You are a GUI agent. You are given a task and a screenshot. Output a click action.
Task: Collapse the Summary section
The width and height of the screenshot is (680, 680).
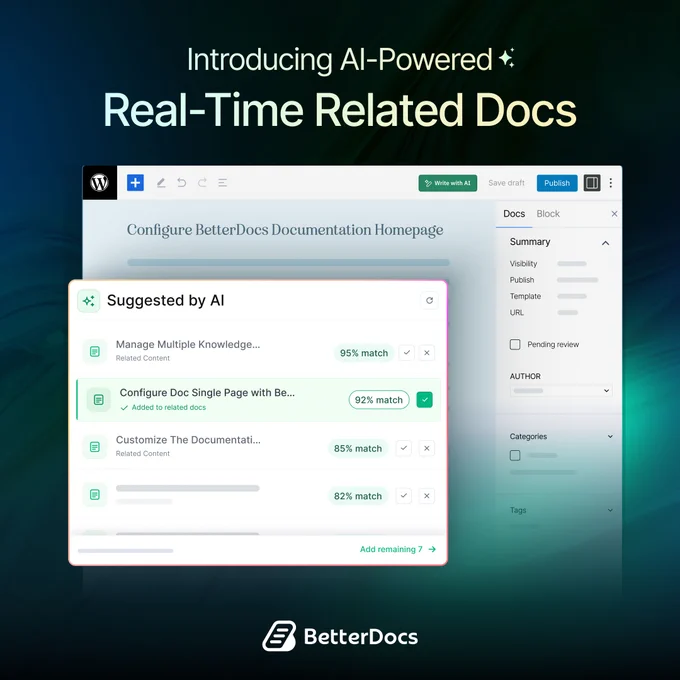[605, 243]
